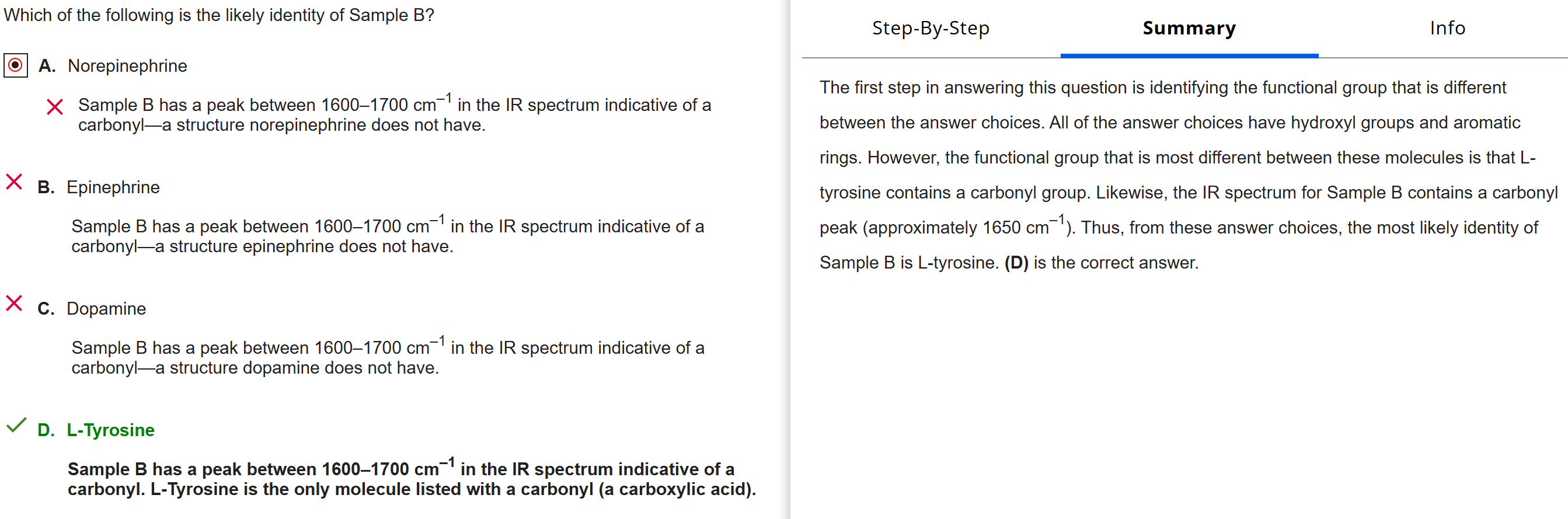Click the red X icon beside Norepinephrine explanation
Image resolution: width=1568 pixels, height=519 pixels.
54,107
